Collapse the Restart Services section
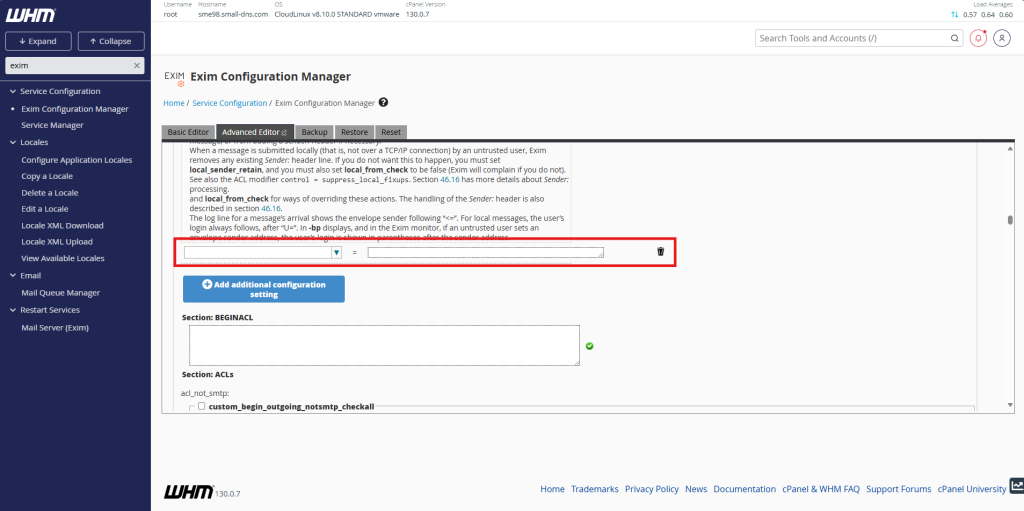Viewport: 1024px width, 511px height. [x=12, y=310]
